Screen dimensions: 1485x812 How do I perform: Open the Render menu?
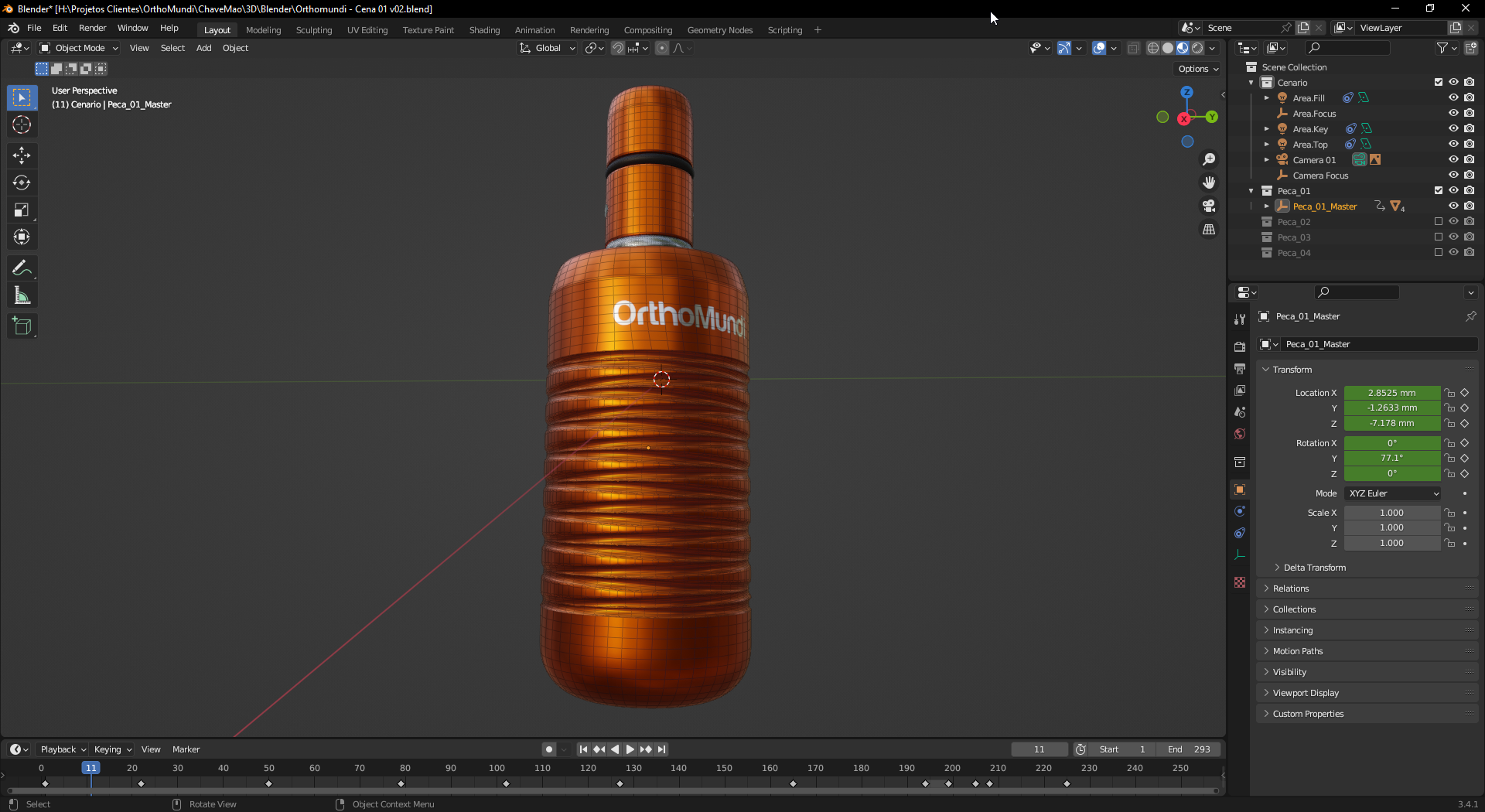[x=92, y=28]
